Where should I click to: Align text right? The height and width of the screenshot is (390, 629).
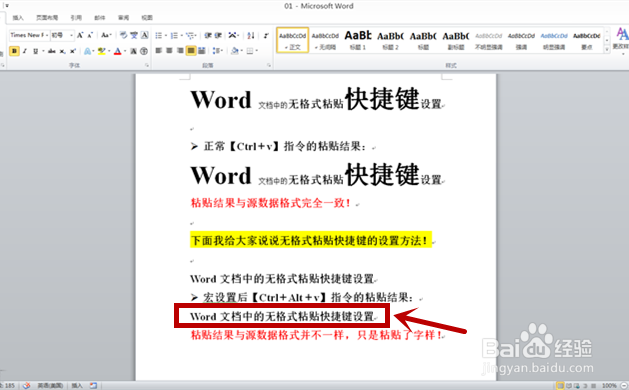pos(180,51)
